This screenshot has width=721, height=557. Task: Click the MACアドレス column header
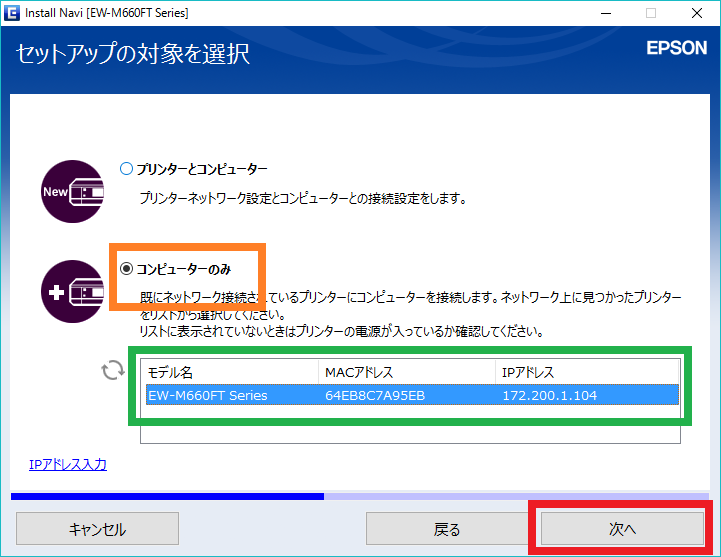click(x=405, y=373)
